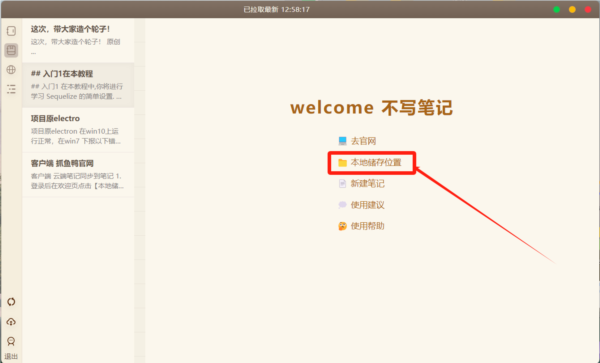Open the 使用帮助 help link

click(x=368, y=226)
